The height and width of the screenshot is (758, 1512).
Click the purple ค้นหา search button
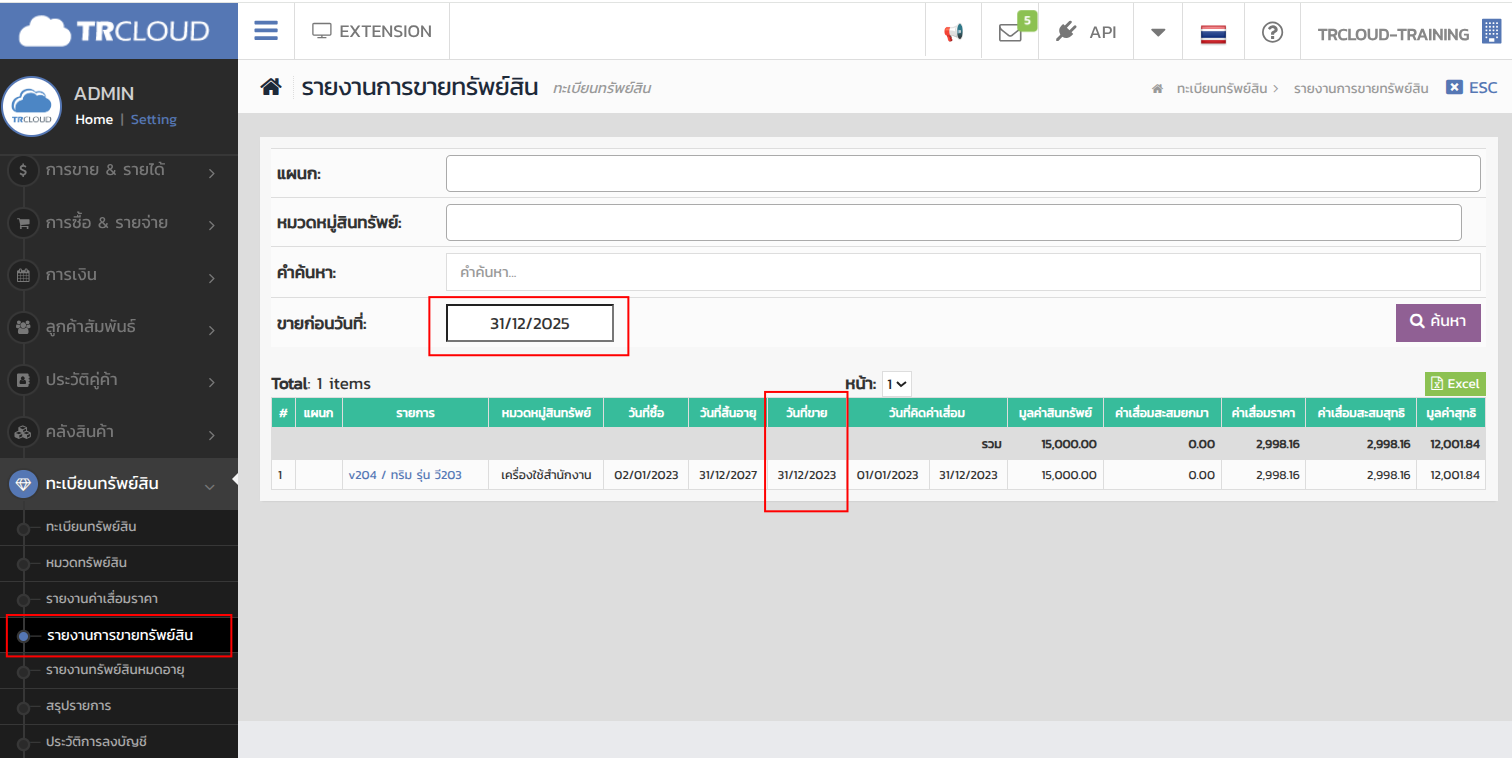[x=1437, y=322]
